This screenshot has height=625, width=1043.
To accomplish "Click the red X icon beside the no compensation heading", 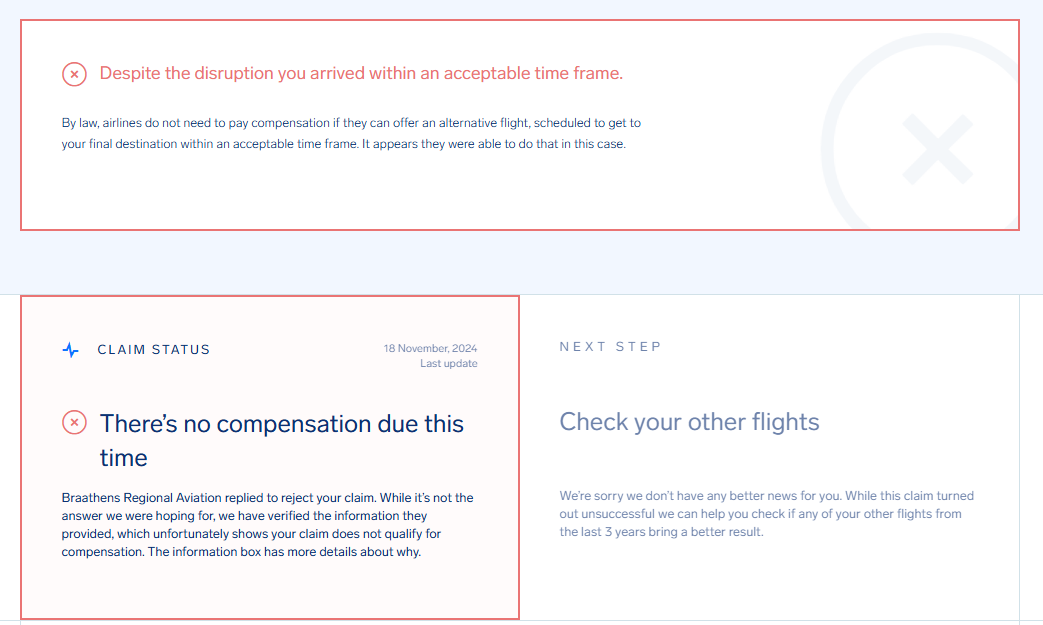I will (74, 423).
